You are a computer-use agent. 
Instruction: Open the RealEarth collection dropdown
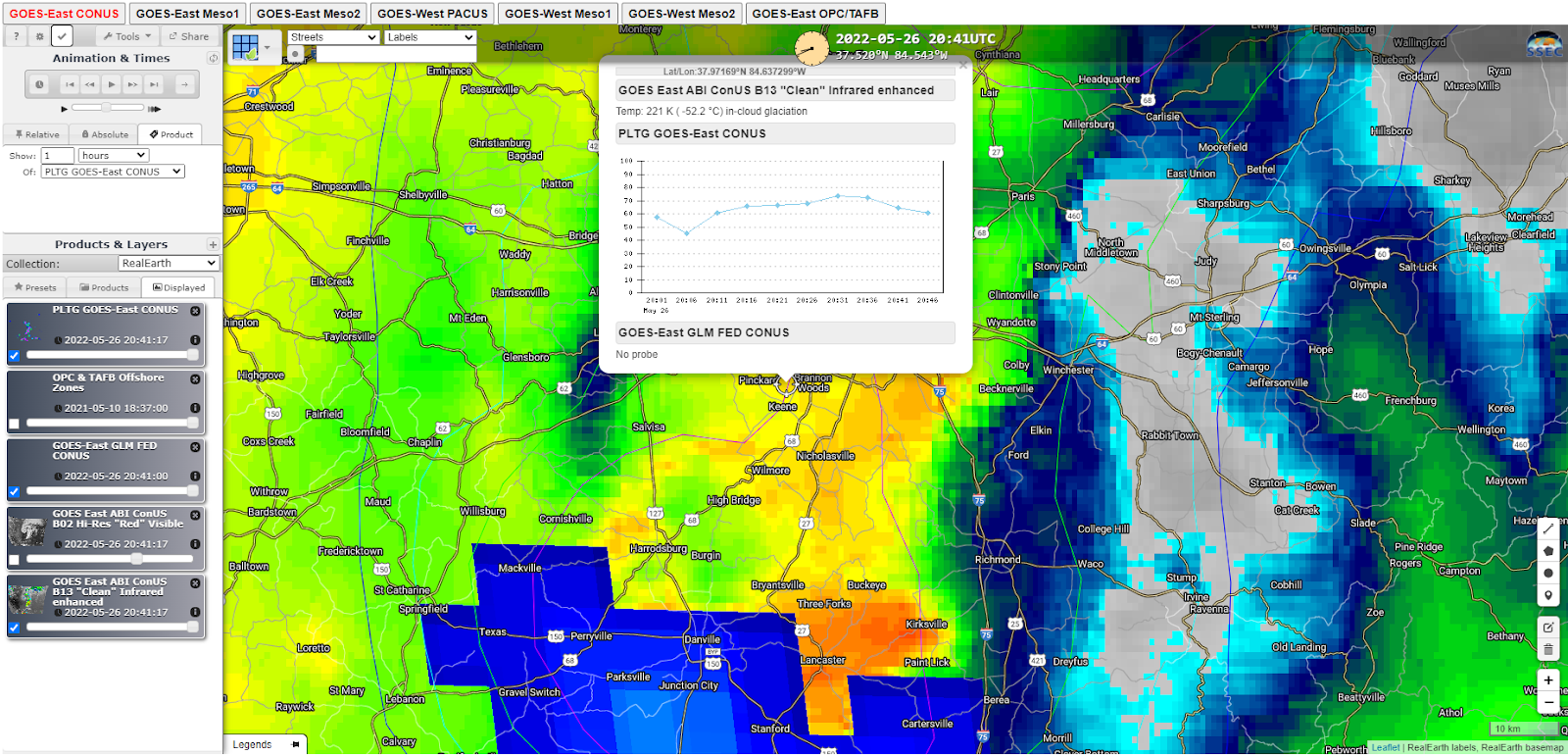[x=169, y=263]
